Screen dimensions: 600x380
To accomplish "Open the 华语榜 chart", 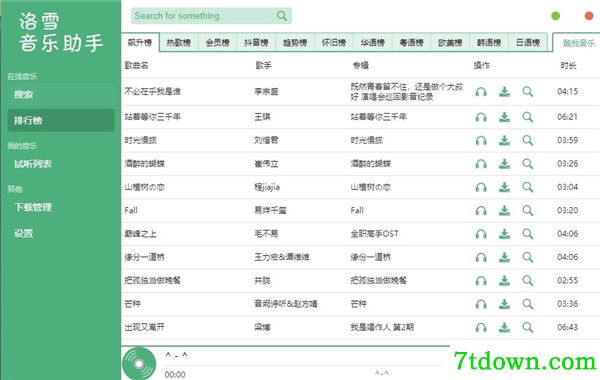I will 372,42.
